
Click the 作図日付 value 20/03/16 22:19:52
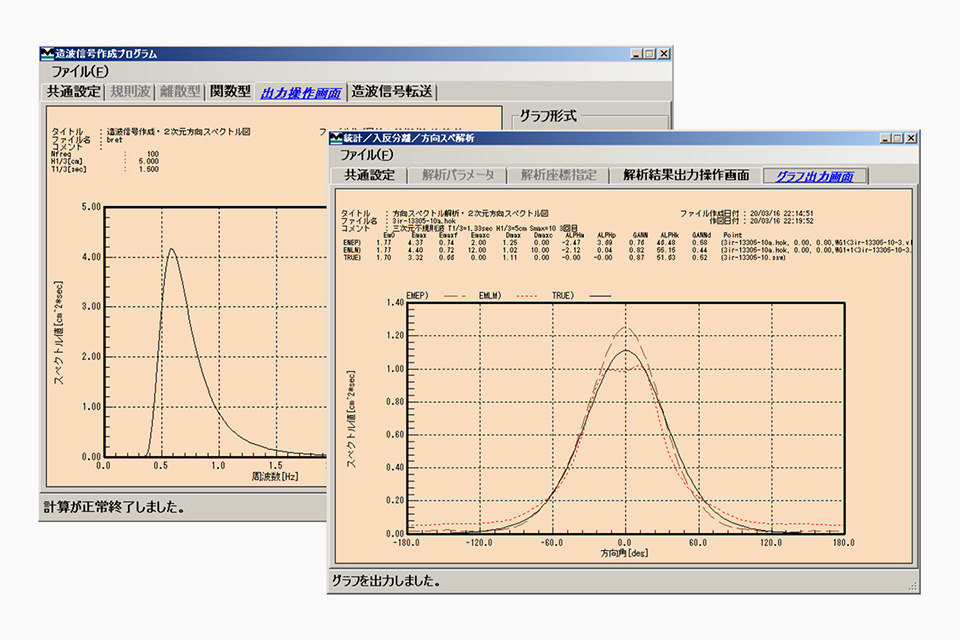[782, 221]
